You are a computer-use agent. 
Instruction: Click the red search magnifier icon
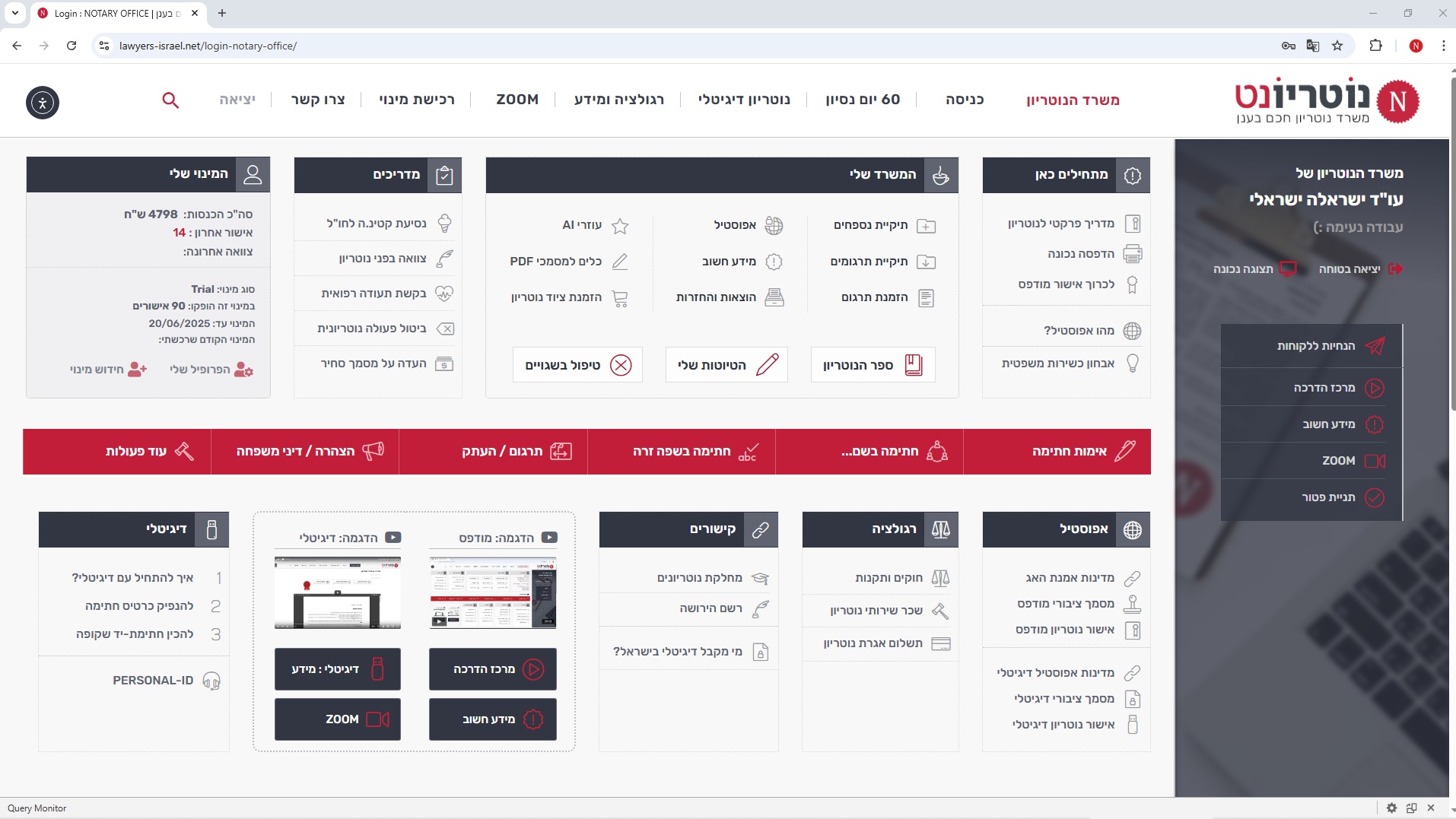(170, 100)
